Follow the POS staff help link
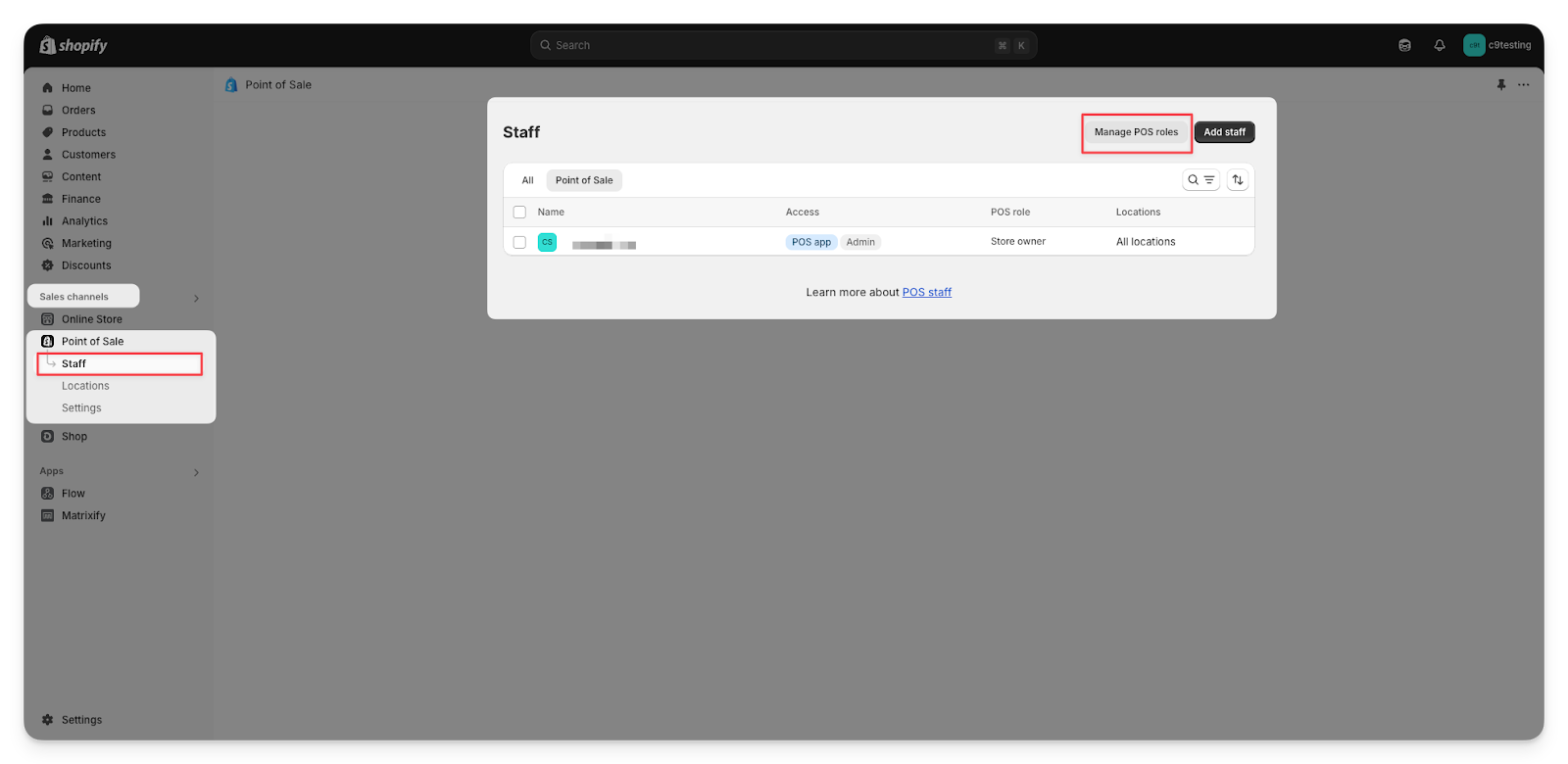This screenshot has width=1568, height=764. pyautogui.click(x=926, y=293)
